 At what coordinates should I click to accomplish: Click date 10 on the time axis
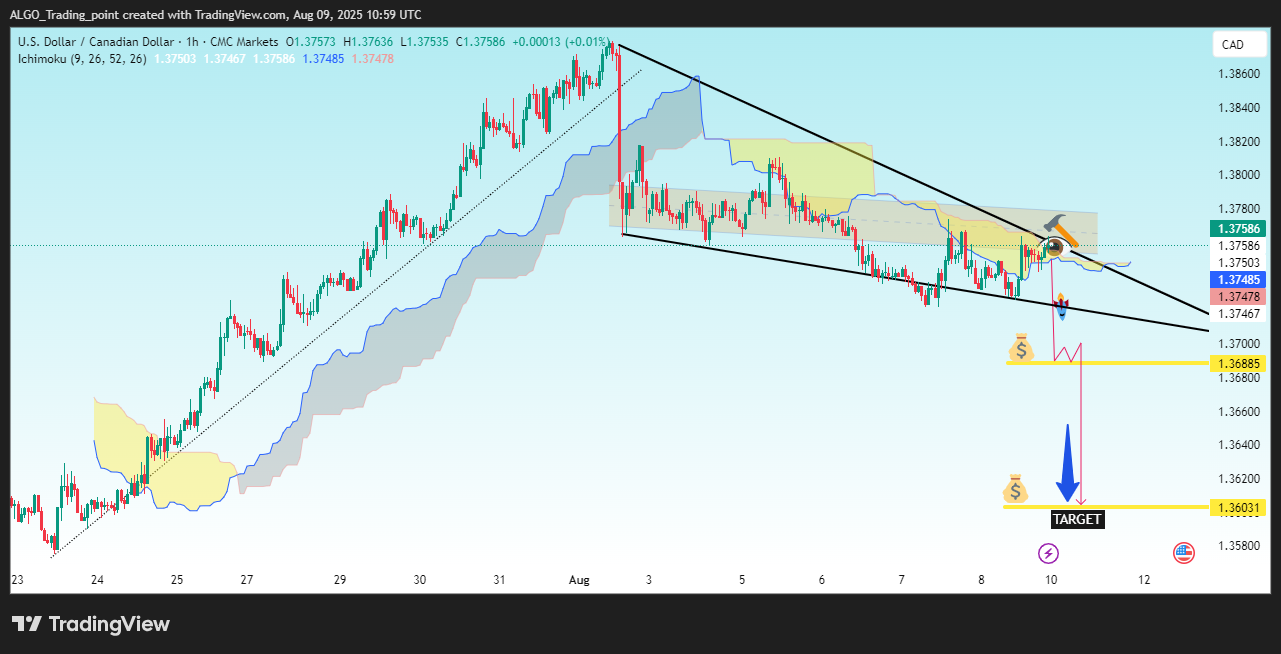click(x=1049, y=580)
